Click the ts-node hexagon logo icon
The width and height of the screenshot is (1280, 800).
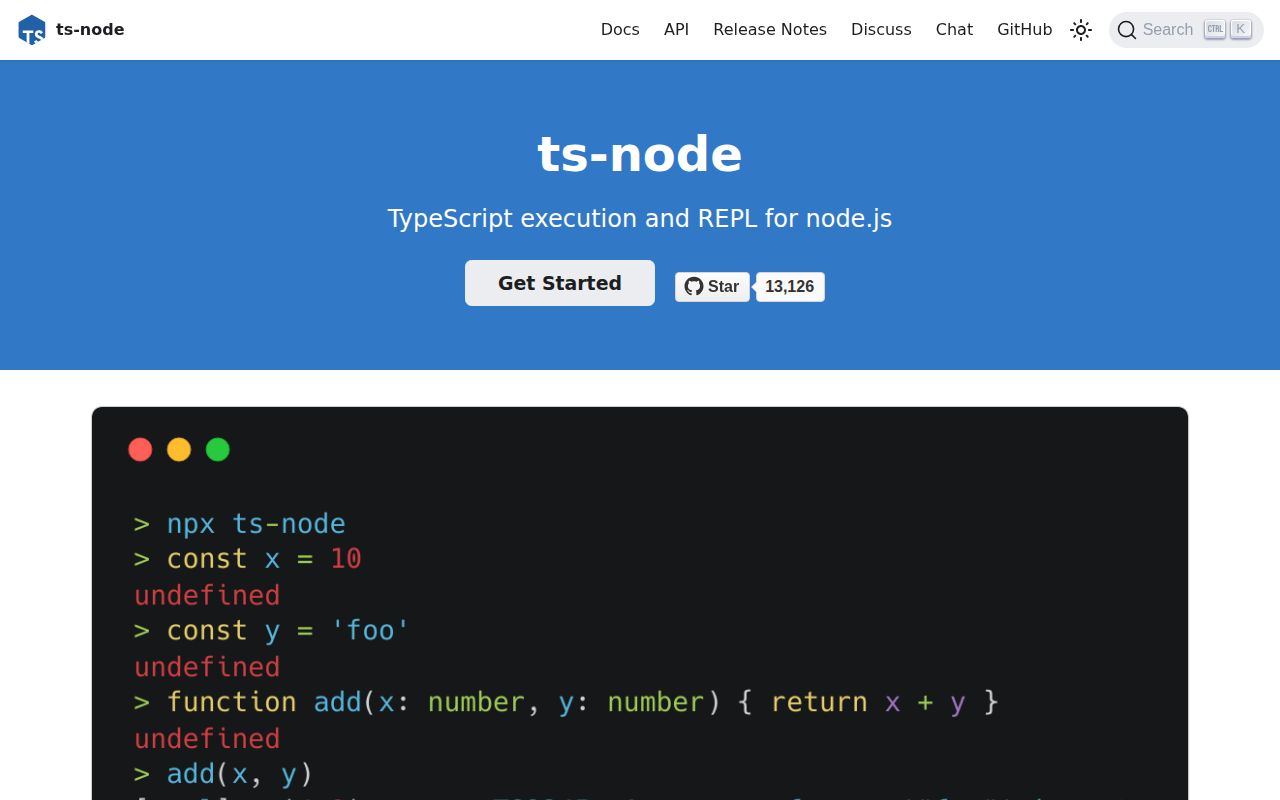point(32,30)
